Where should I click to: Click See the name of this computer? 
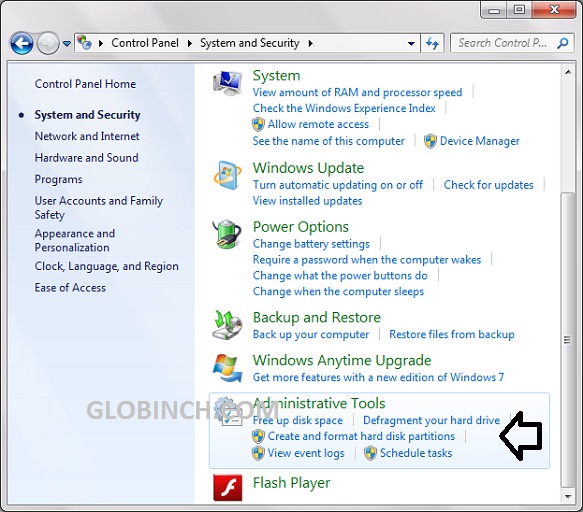(x=328, y=141)
